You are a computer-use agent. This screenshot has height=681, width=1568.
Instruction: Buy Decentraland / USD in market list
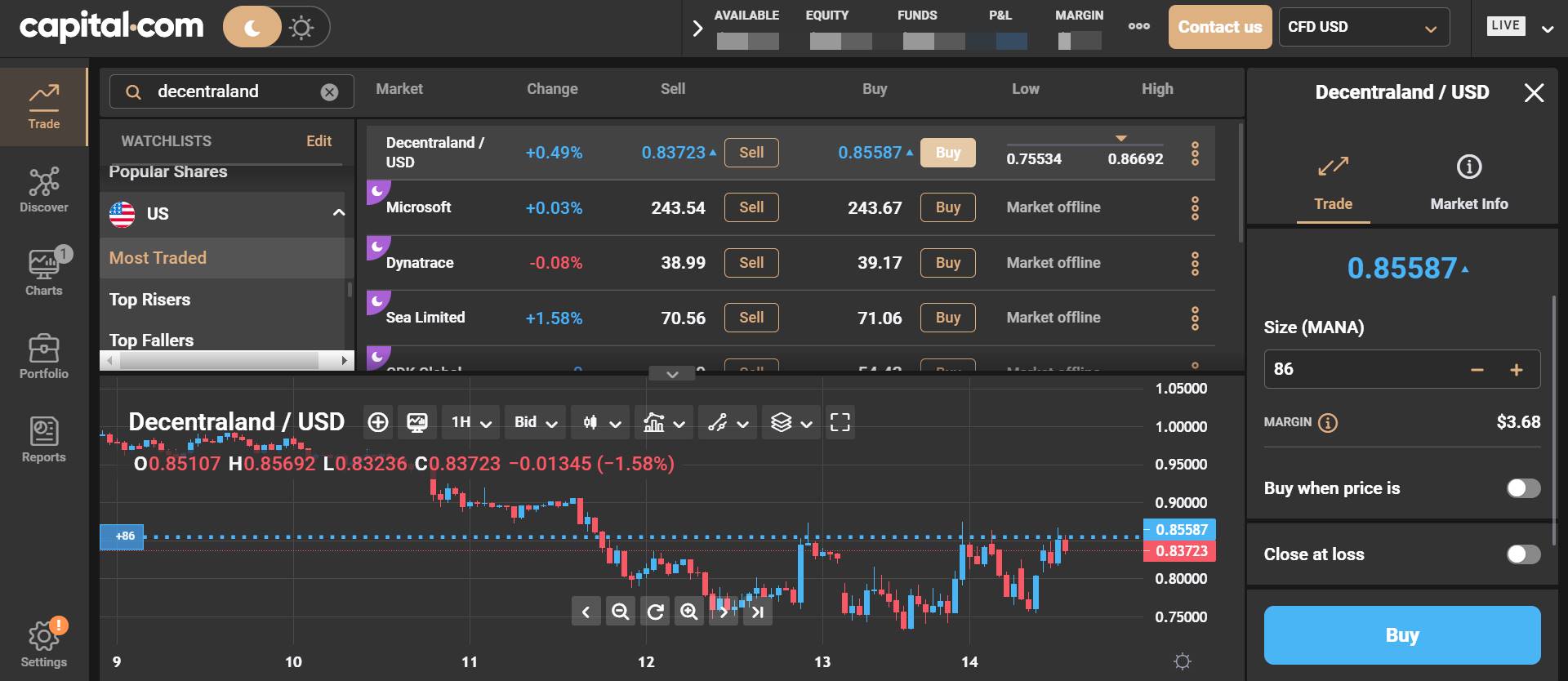click(947, 153)
